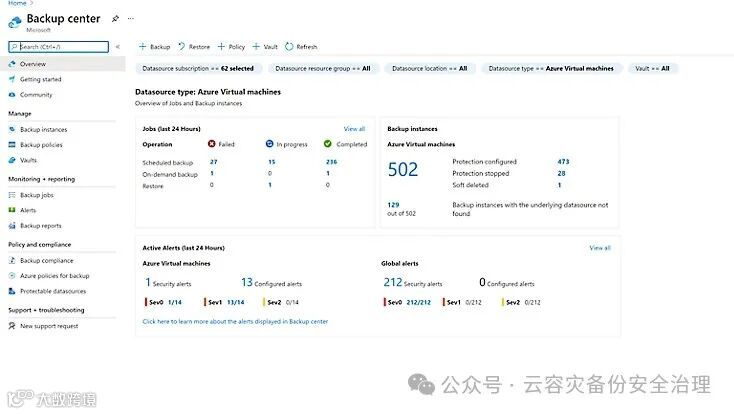Click the Failed status icon
This screenshot has width=734, height=414.
(212, 144)
